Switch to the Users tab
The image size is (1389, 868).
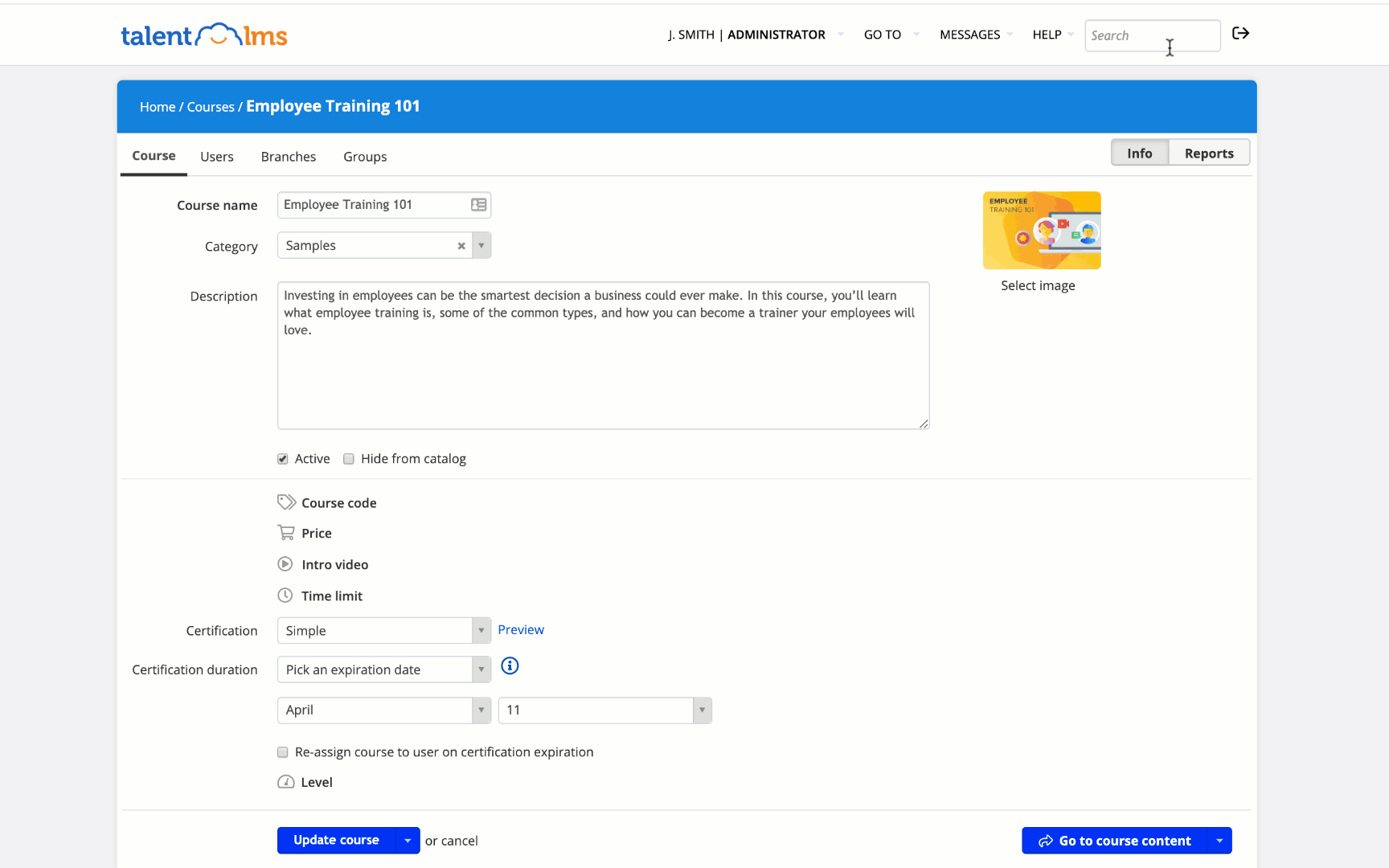click(x=217, y=157)
